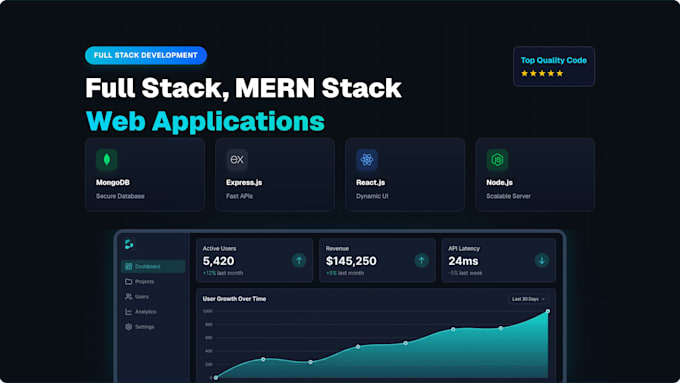
Task: Click the Node.js card title
Action: tap(499, 183)
